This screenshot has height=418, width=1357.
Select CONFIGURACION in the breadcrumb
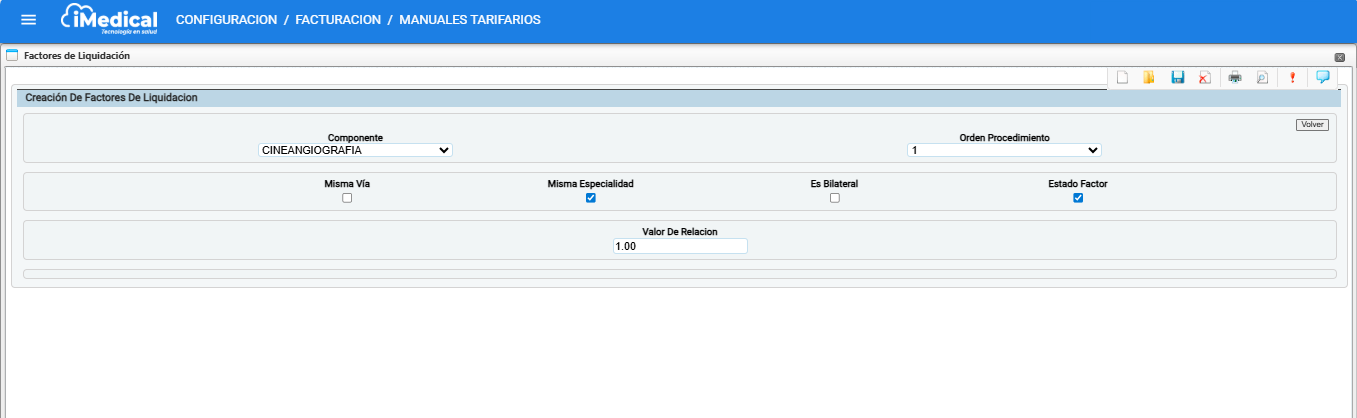tap(226, 20)
